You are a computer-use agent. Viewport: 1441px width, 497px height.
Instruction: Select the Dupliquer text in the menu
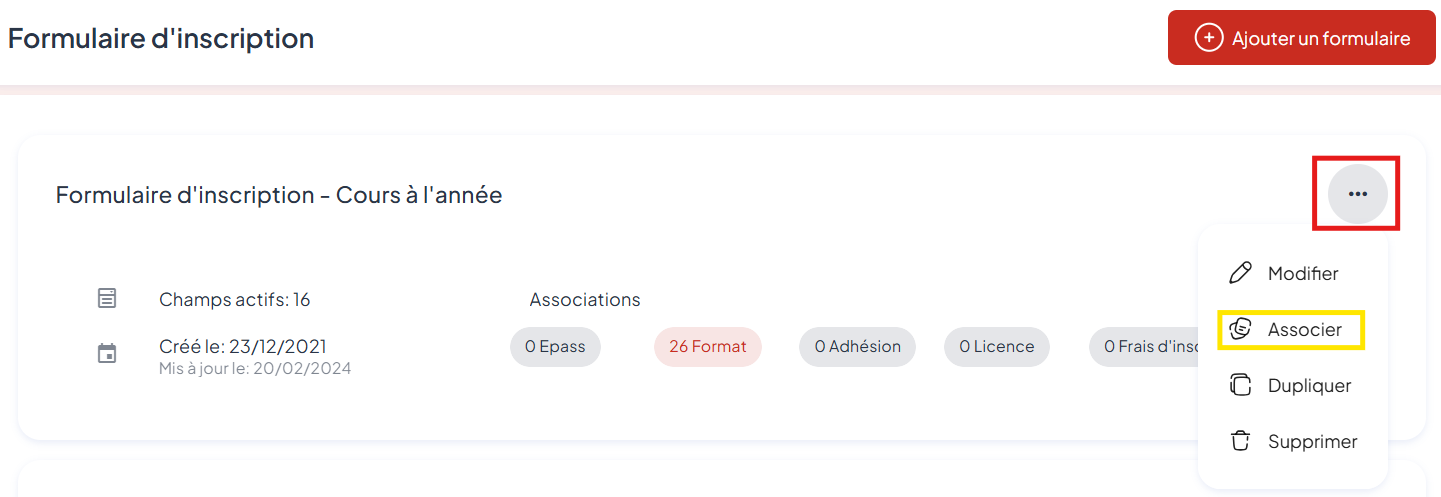tap(1309, 385)
